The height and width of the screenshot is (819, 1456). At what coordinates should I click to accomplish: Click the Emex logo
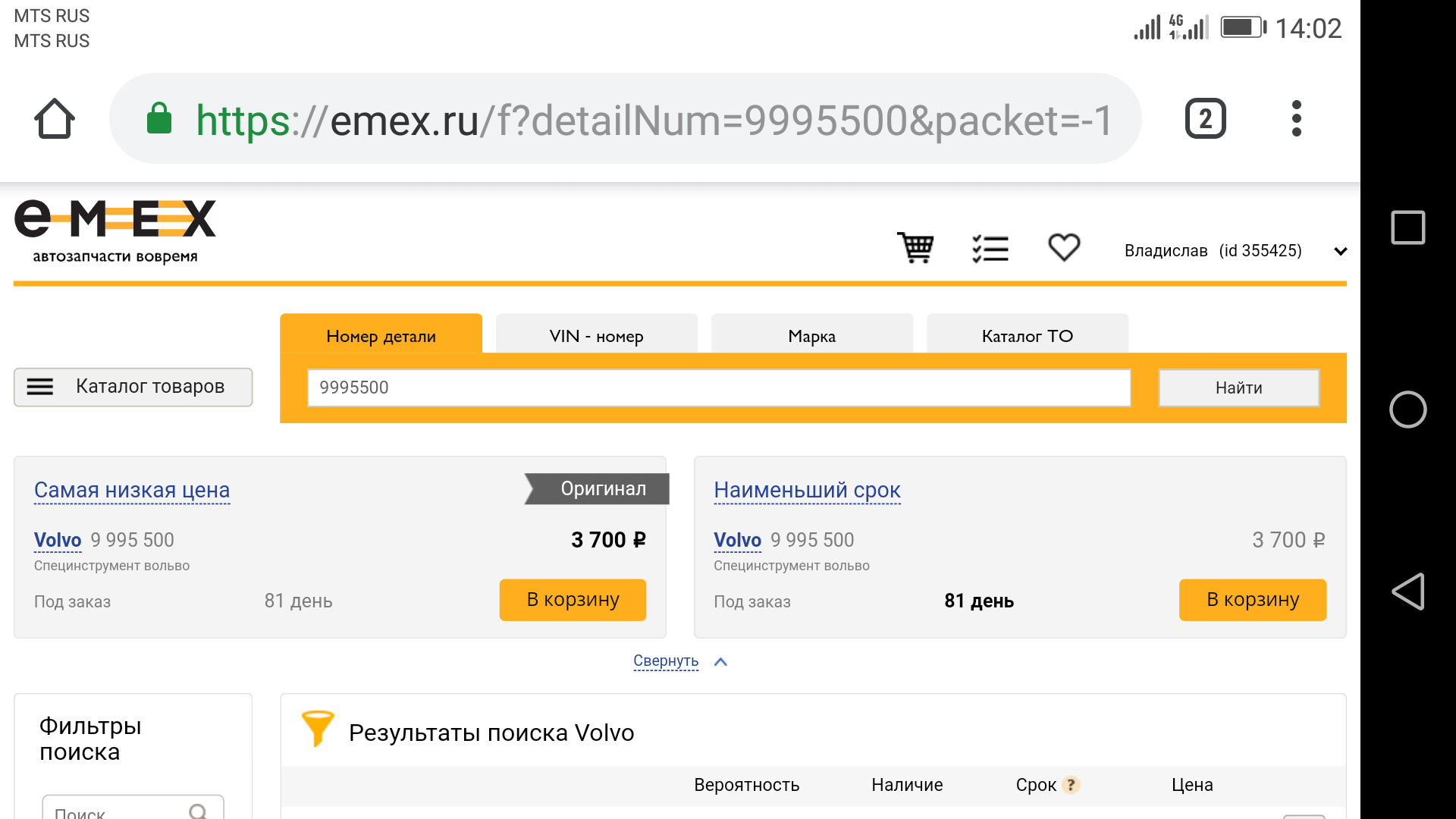115,231
